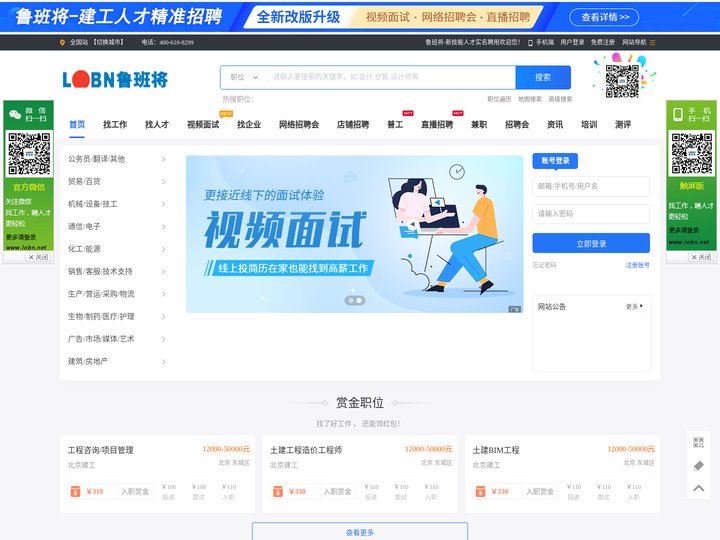The image size is (720, 540).
Task: Close the left WeChat floating panel
Action: point(39,257)
